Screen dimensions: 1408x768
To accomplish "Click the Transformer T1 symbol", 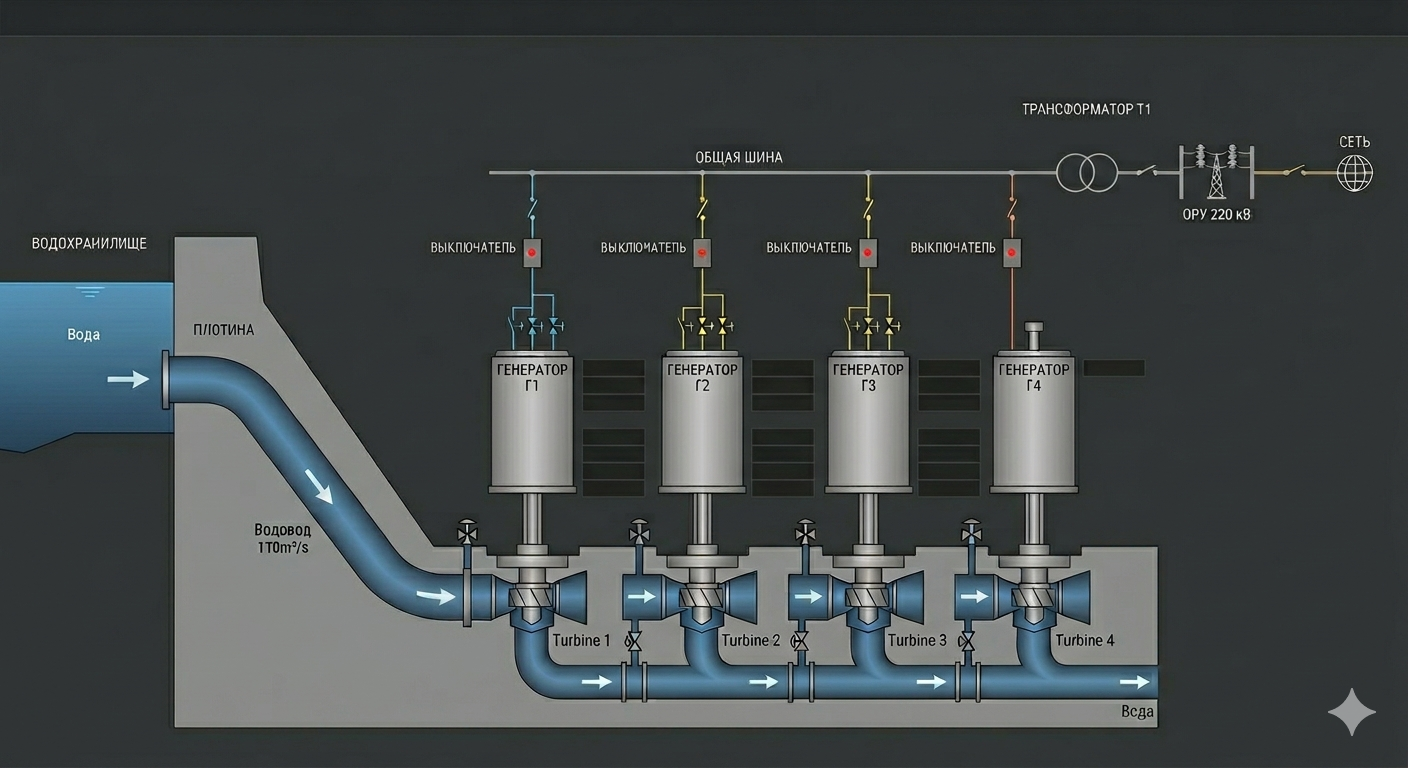I will click(x=1086, y=173).
